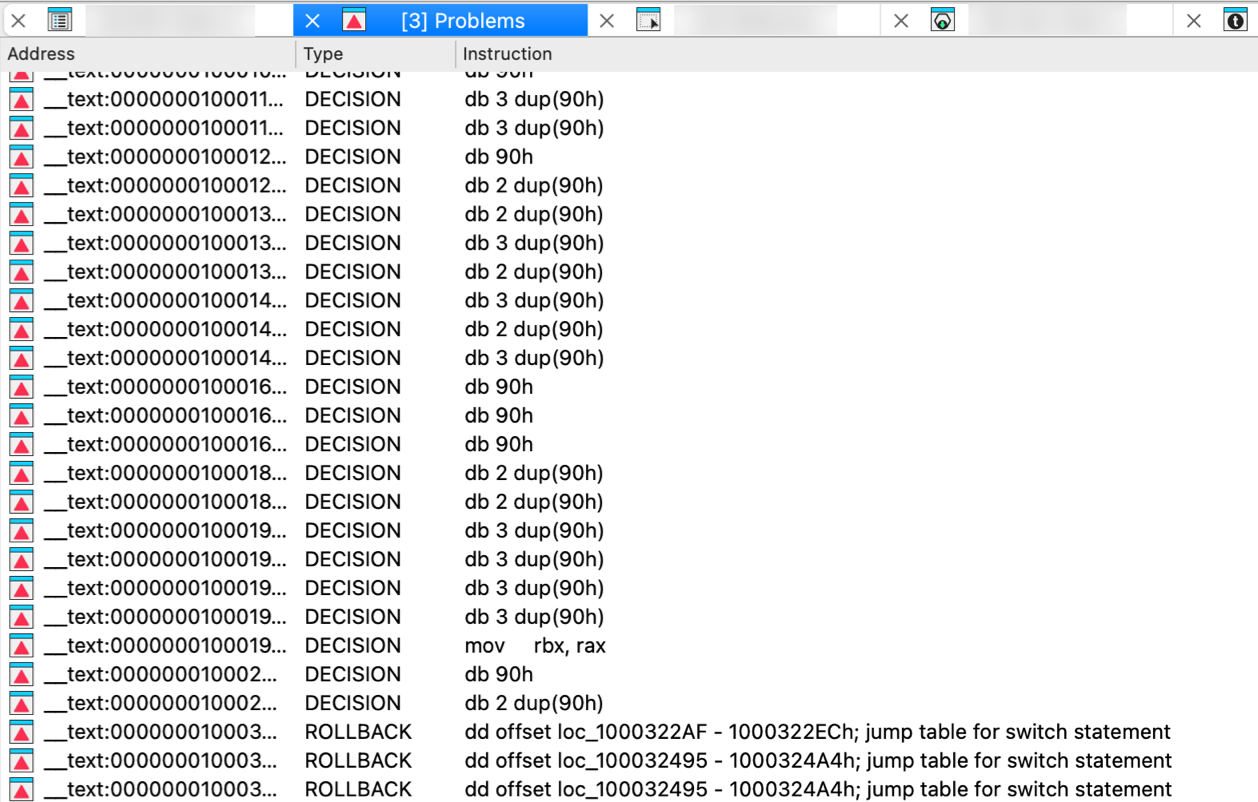1258x802 pixels.
Task: Click the red triangle Problems tab icon
Action: click(354, 21)
